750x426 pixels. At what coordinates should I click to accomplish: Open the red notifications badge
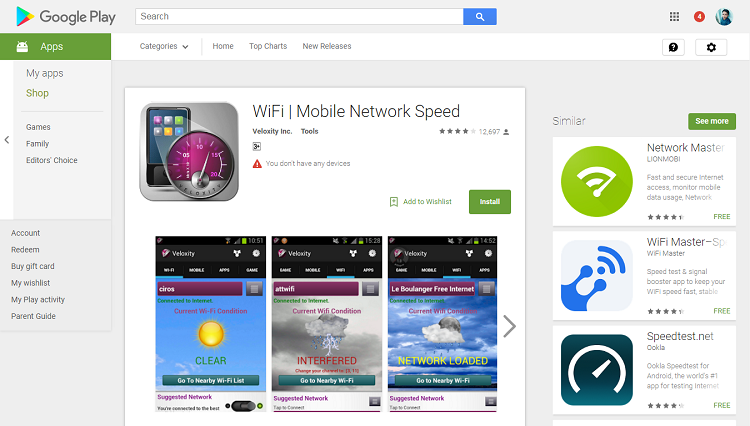pos(699,17)
